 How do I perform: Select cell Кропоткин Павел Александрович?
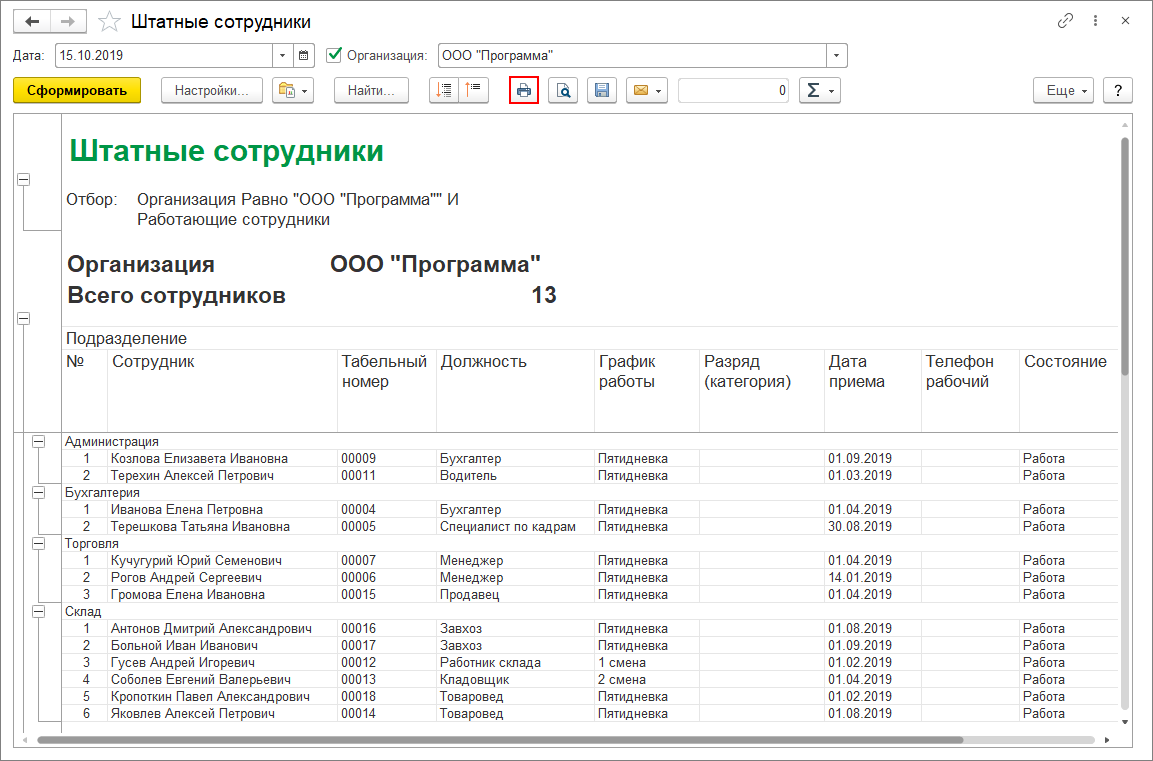[x=222, y=696]
